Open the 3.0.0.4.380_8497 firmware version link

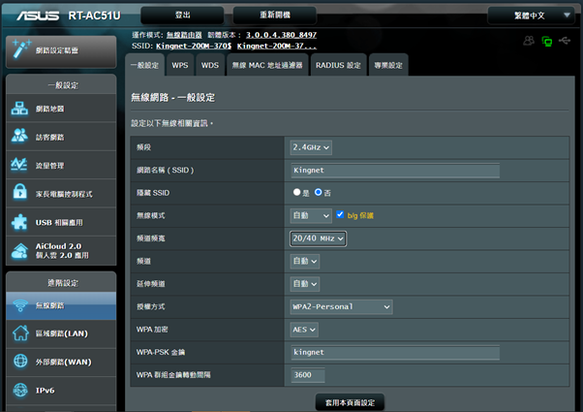281,35
